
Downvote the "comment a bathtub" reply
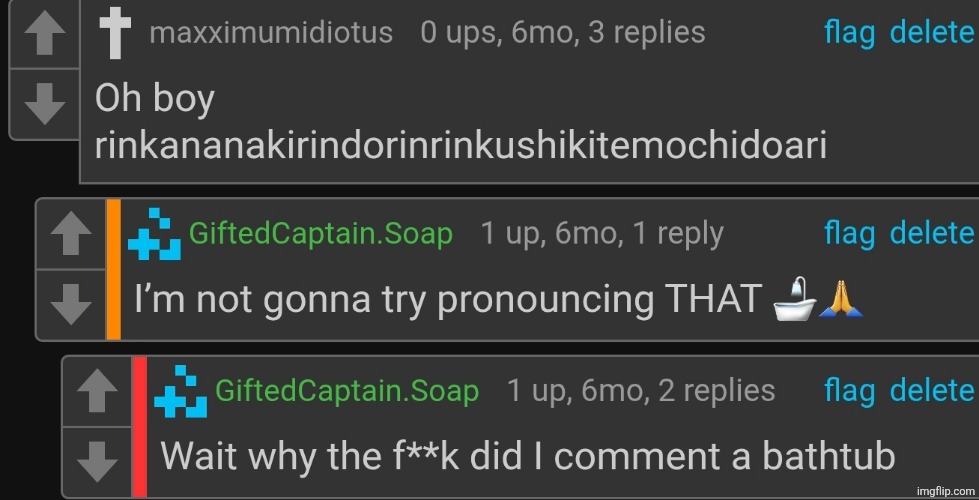coord(97,463)
